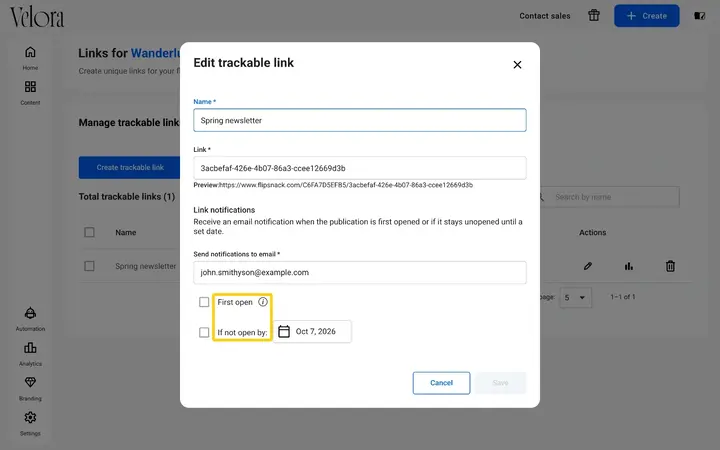View statistics for Spring newsletter link
The image size is (720, 450).
click(629, 266)
